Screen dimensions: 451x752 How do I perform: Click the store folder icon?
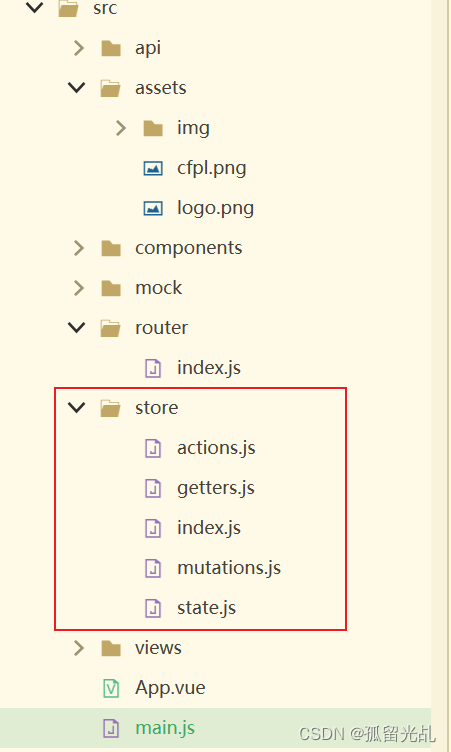111,408
